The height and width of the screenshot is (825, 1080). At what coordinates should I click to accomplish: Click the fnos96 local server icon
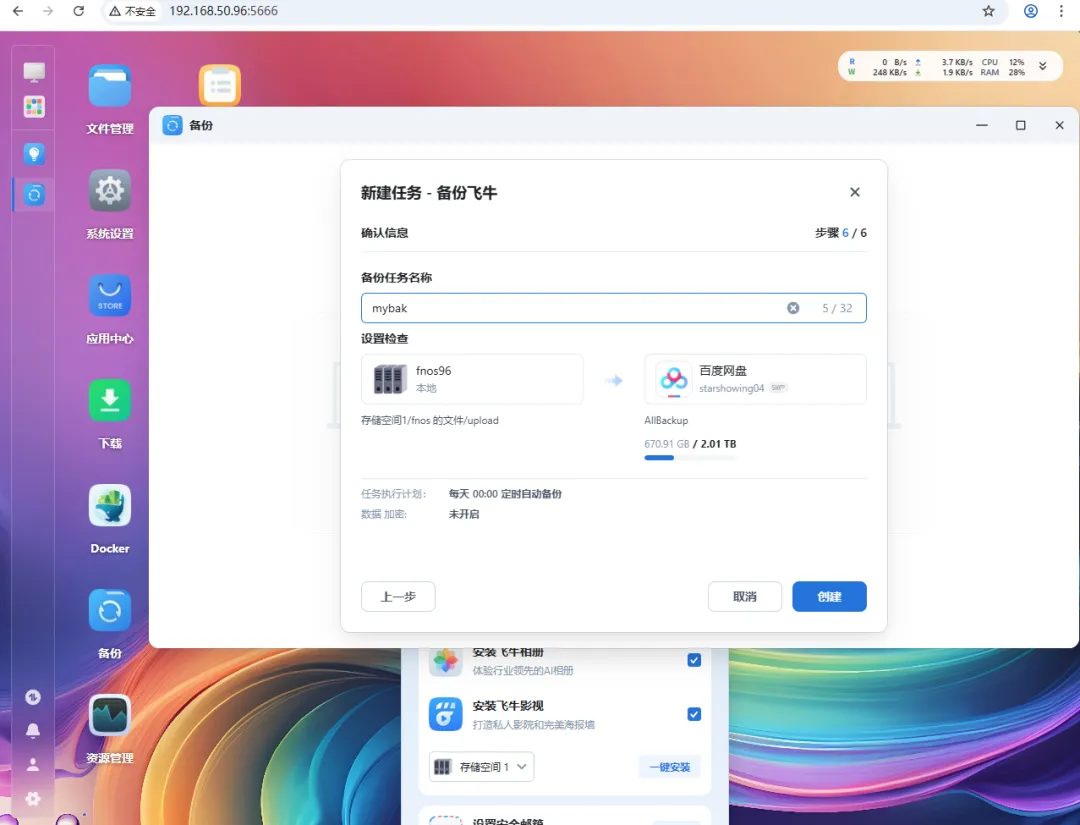click(x=390, y=379)
